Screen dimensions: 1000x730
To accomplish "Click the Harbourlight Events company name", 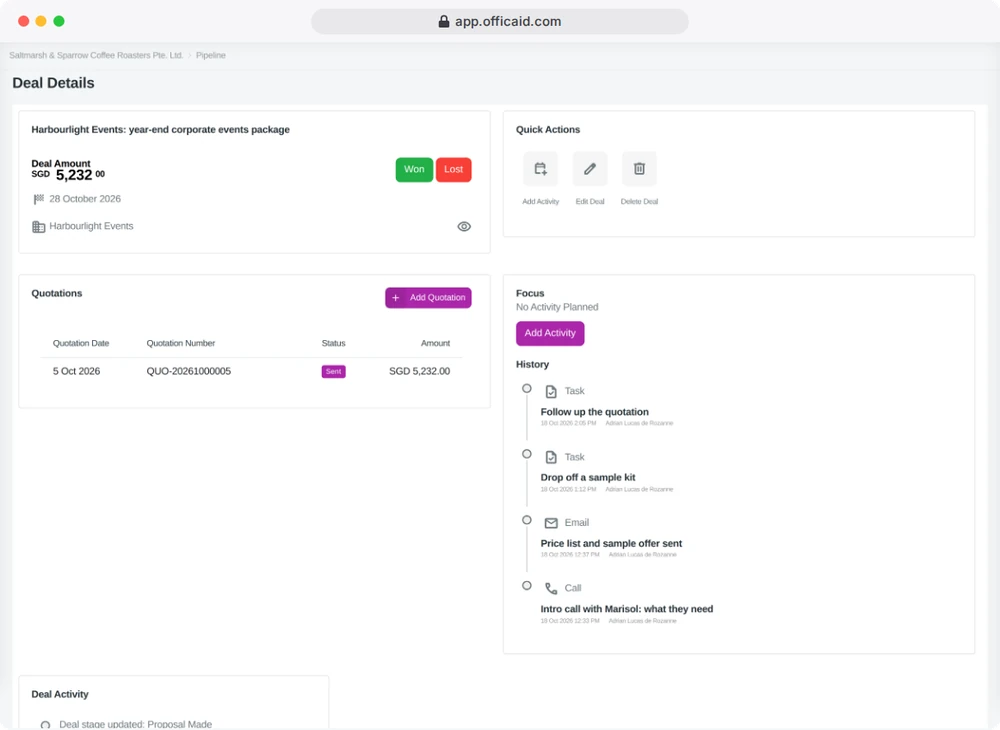I will (x=91, y=226).
